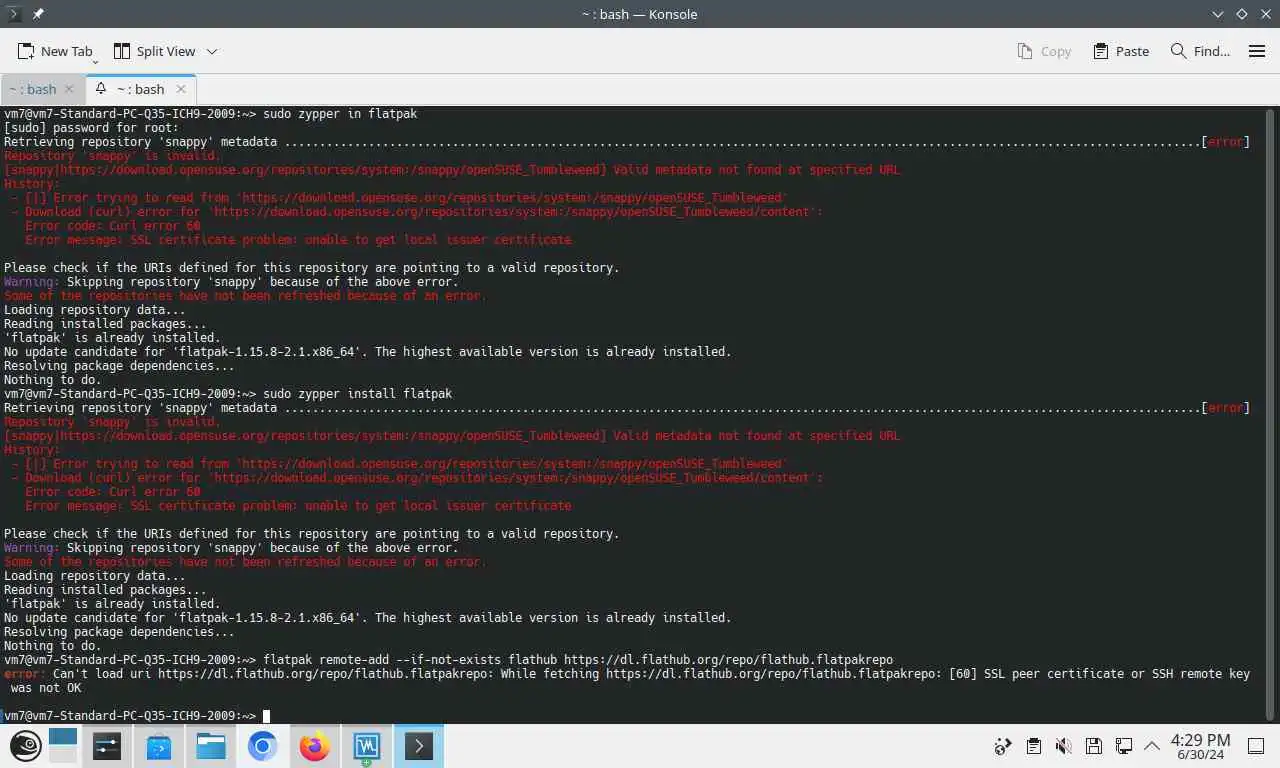Click the terminal cursor at the last prompt
This screenshot has height=768, width=1280.
coord(266,716)
